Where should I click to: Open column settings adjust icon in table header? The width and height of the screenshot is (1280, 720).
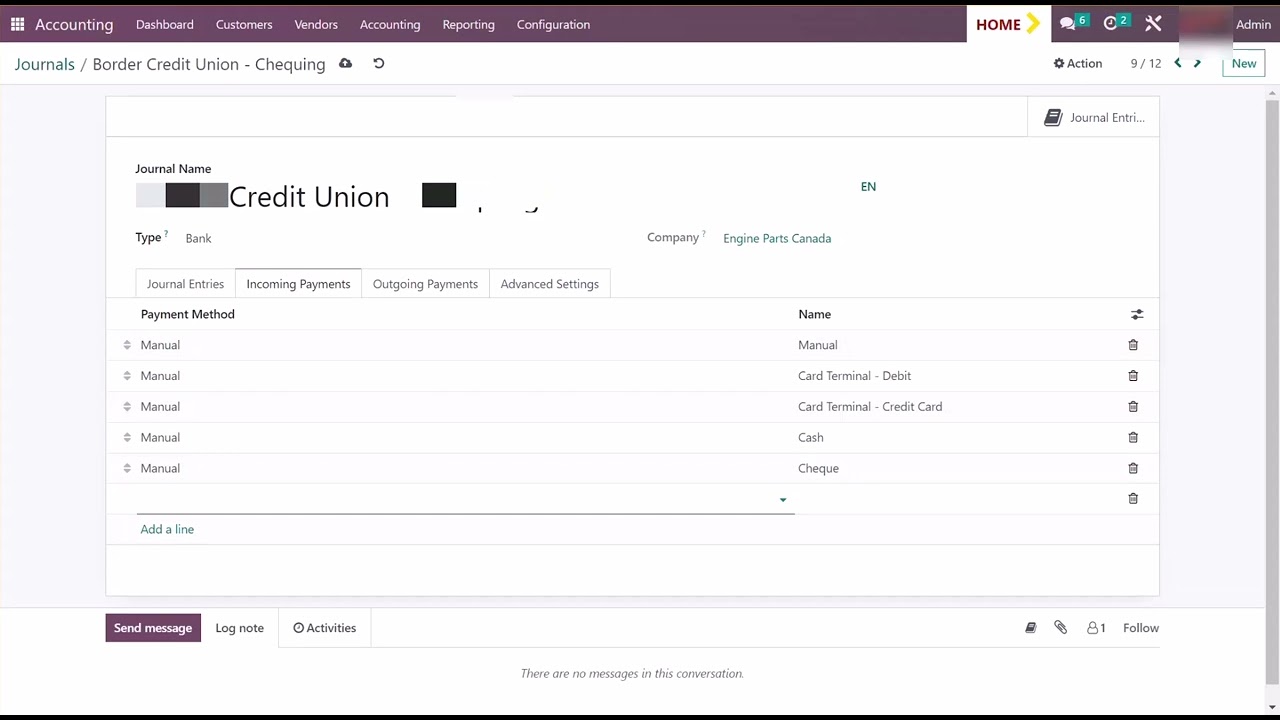[1137, 314]
